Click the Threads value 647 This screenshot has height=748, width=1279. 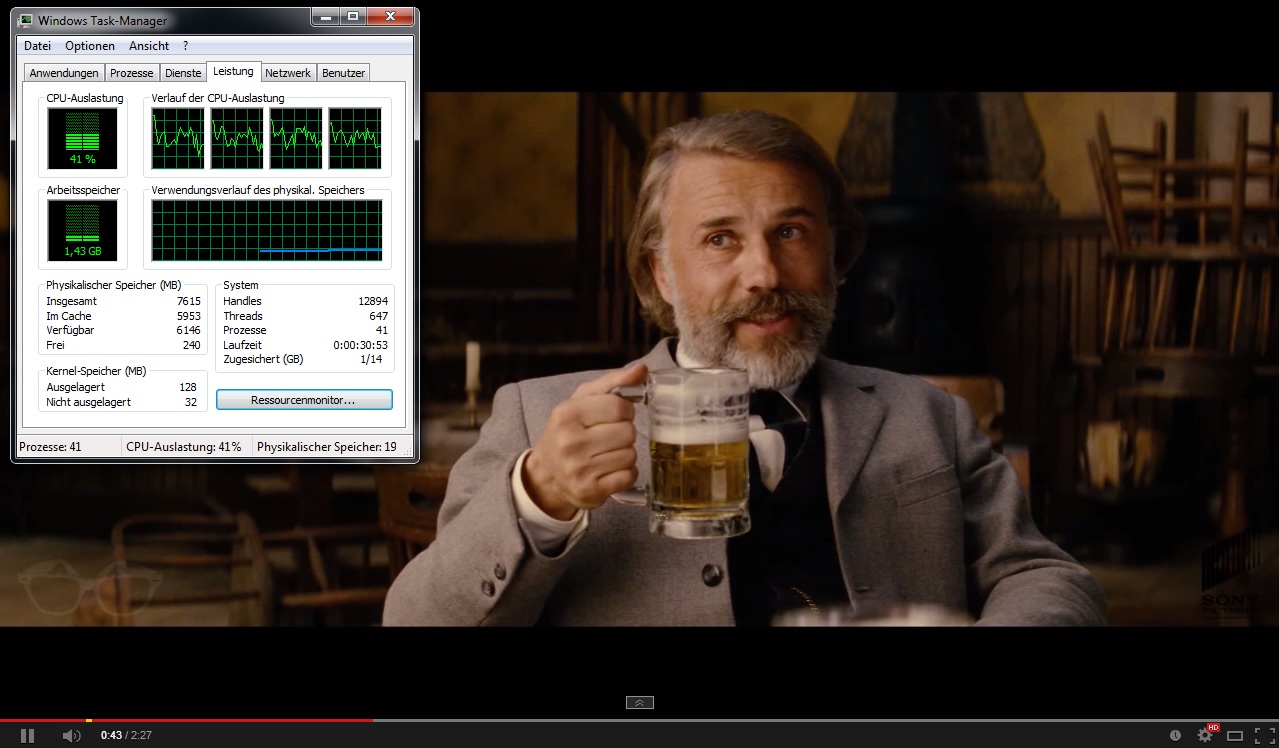(378, 316)
